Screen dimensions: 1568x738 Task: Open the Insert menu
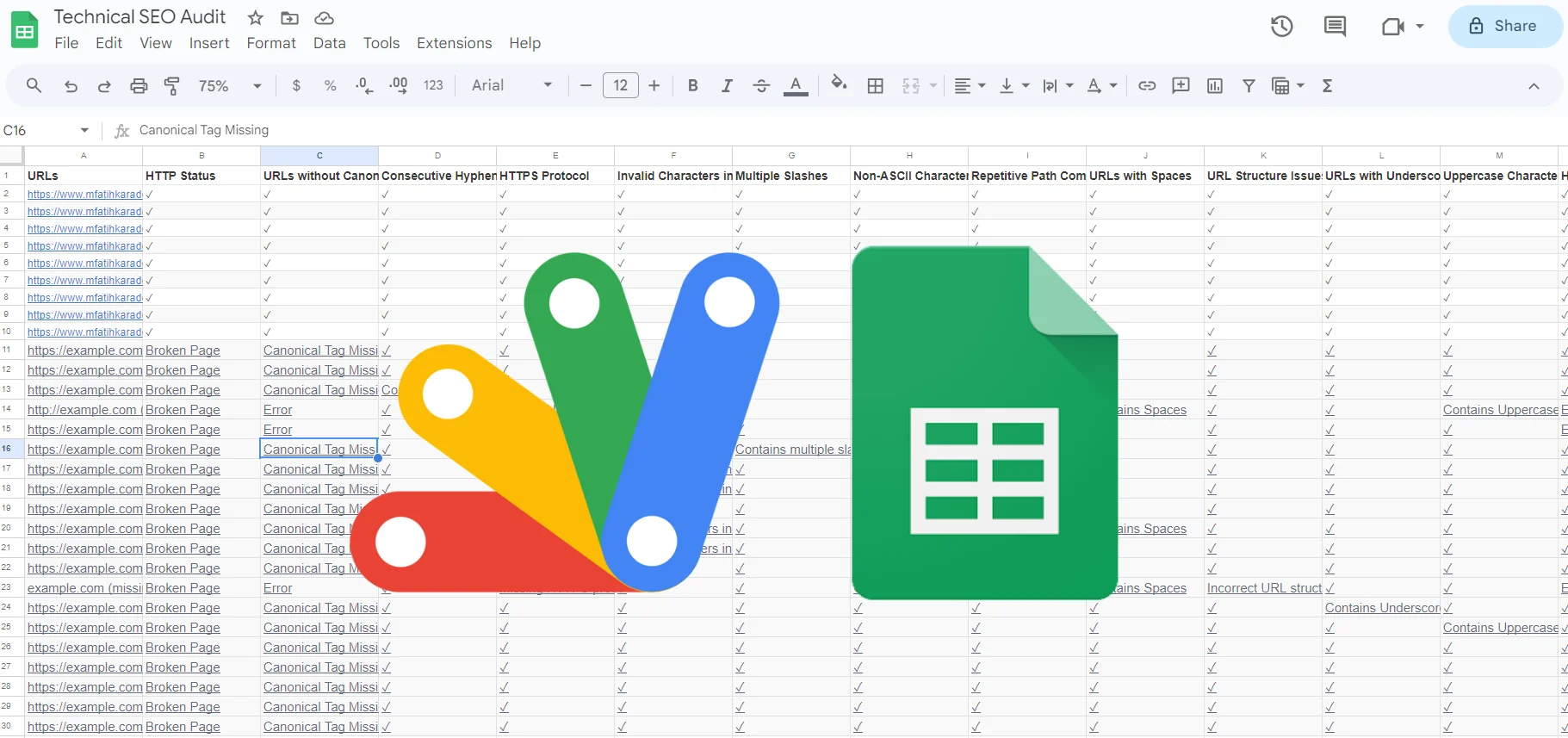[209, 43]
